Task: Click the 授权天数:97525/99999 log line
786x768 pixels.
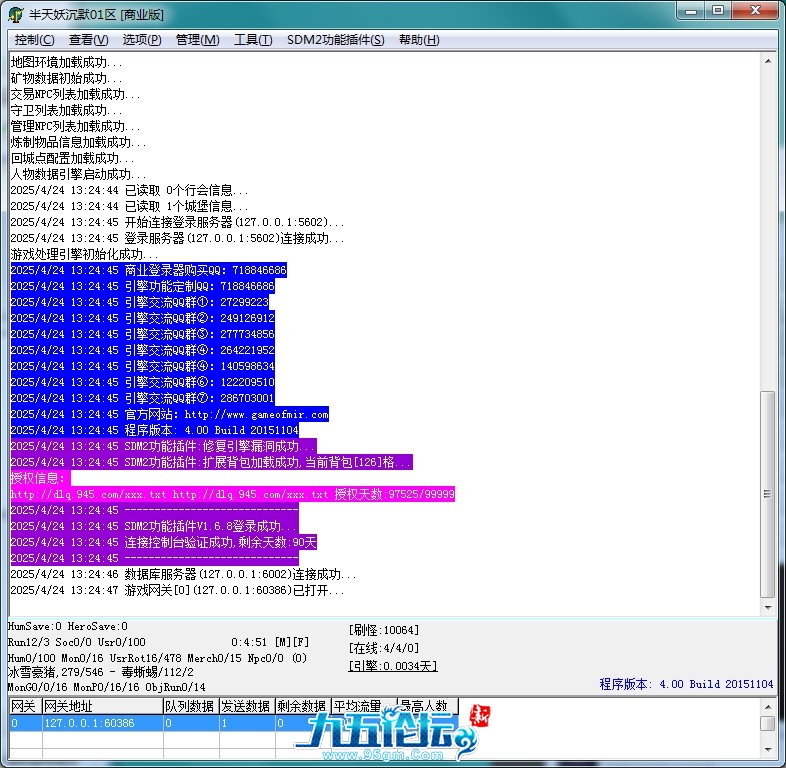Action: tap(233, 494)
